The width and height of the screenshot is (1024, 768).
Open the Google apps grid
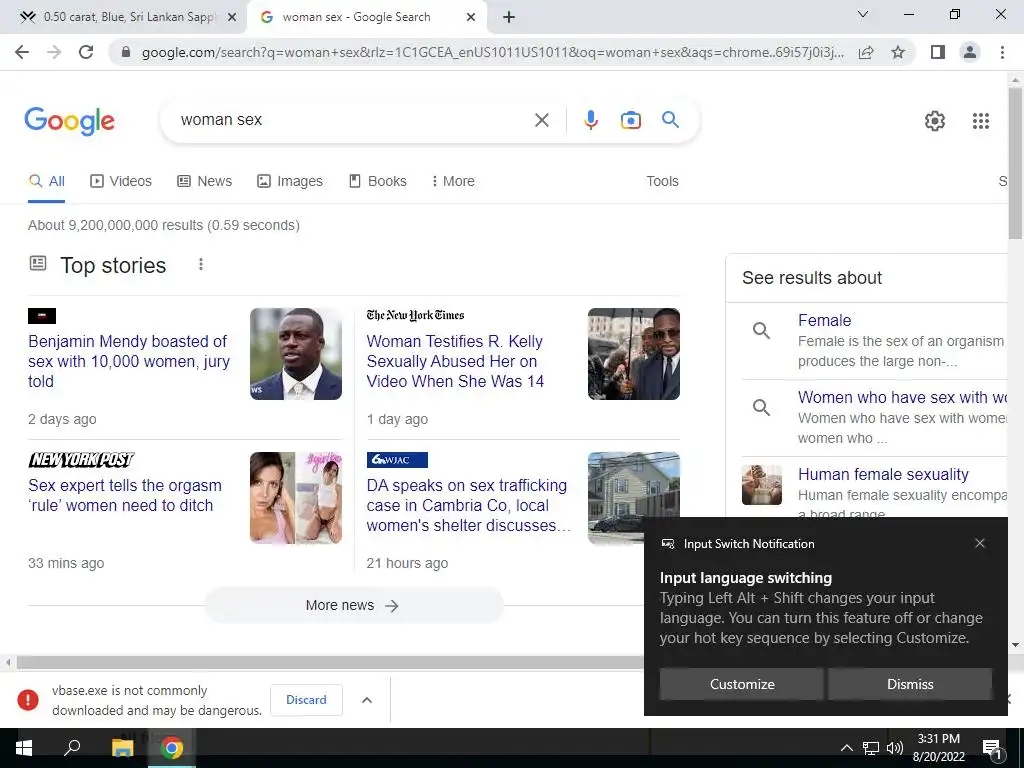tap(981, 121)
